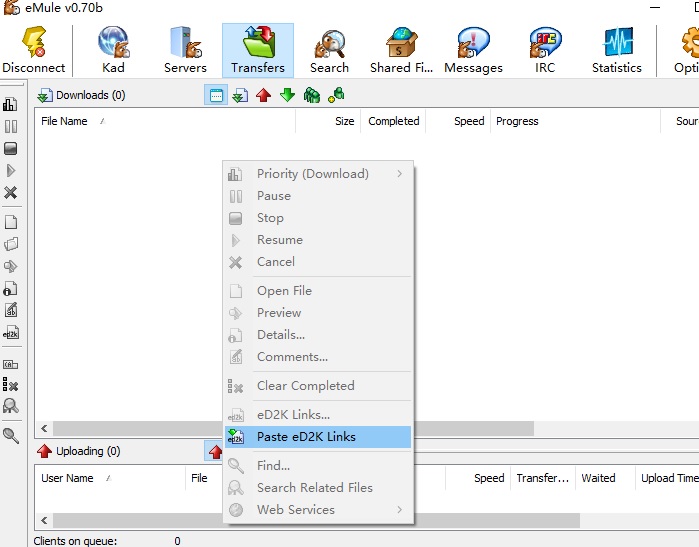
Task: Open the Messages page
Action: pos(473,50)
